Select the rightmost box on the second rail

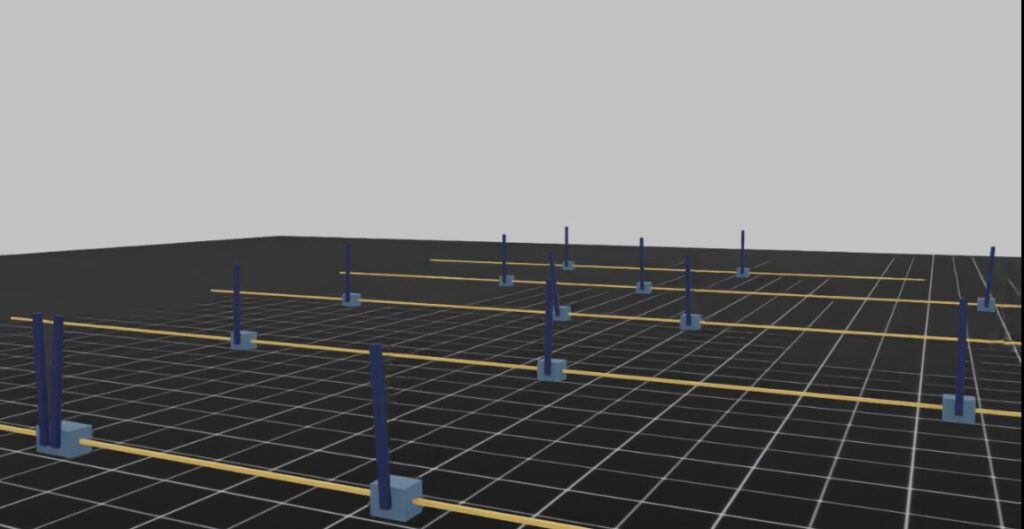(958, 408)
